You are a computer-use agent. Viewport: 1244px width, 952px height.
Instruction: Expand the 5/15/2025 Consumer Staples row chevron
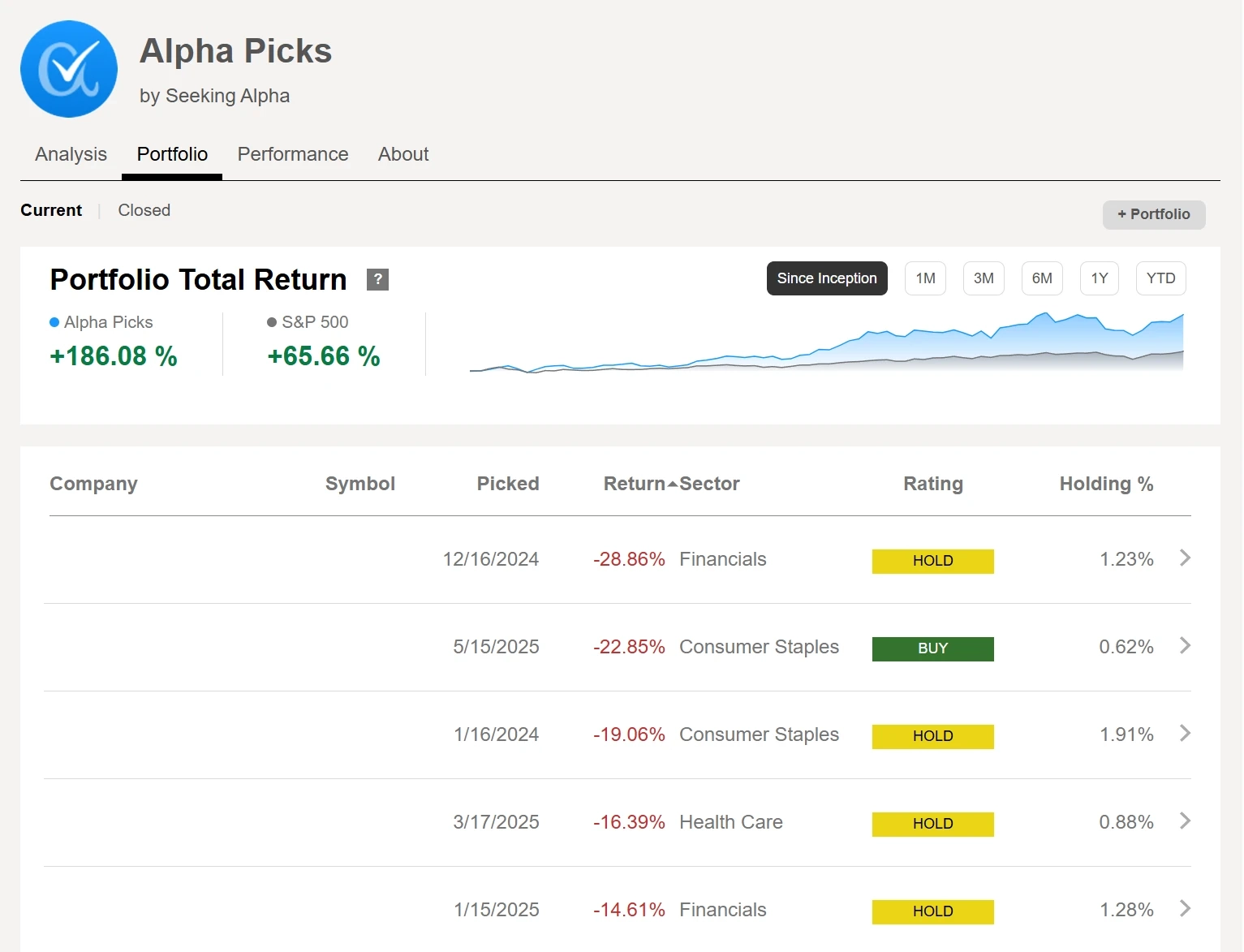tap(1185, 645)
